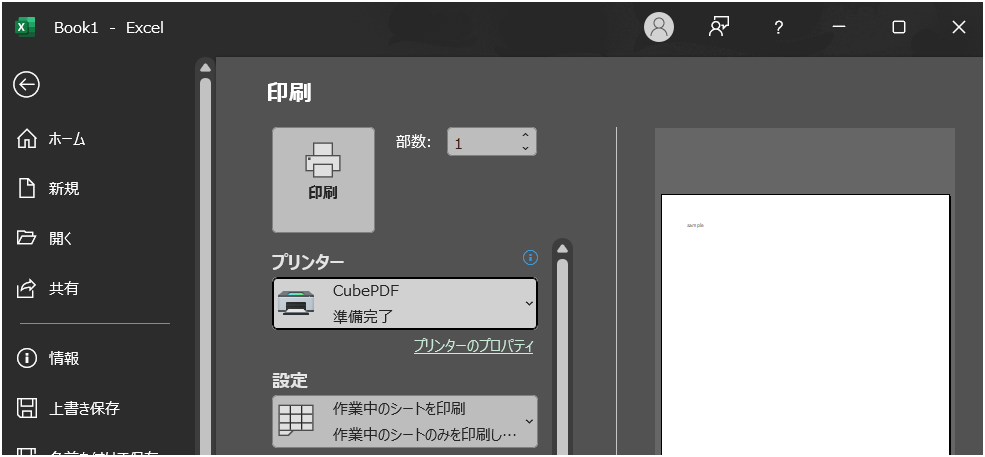
Task: Select New (新規) in the sidebar
Action: (x=63, y=189)
